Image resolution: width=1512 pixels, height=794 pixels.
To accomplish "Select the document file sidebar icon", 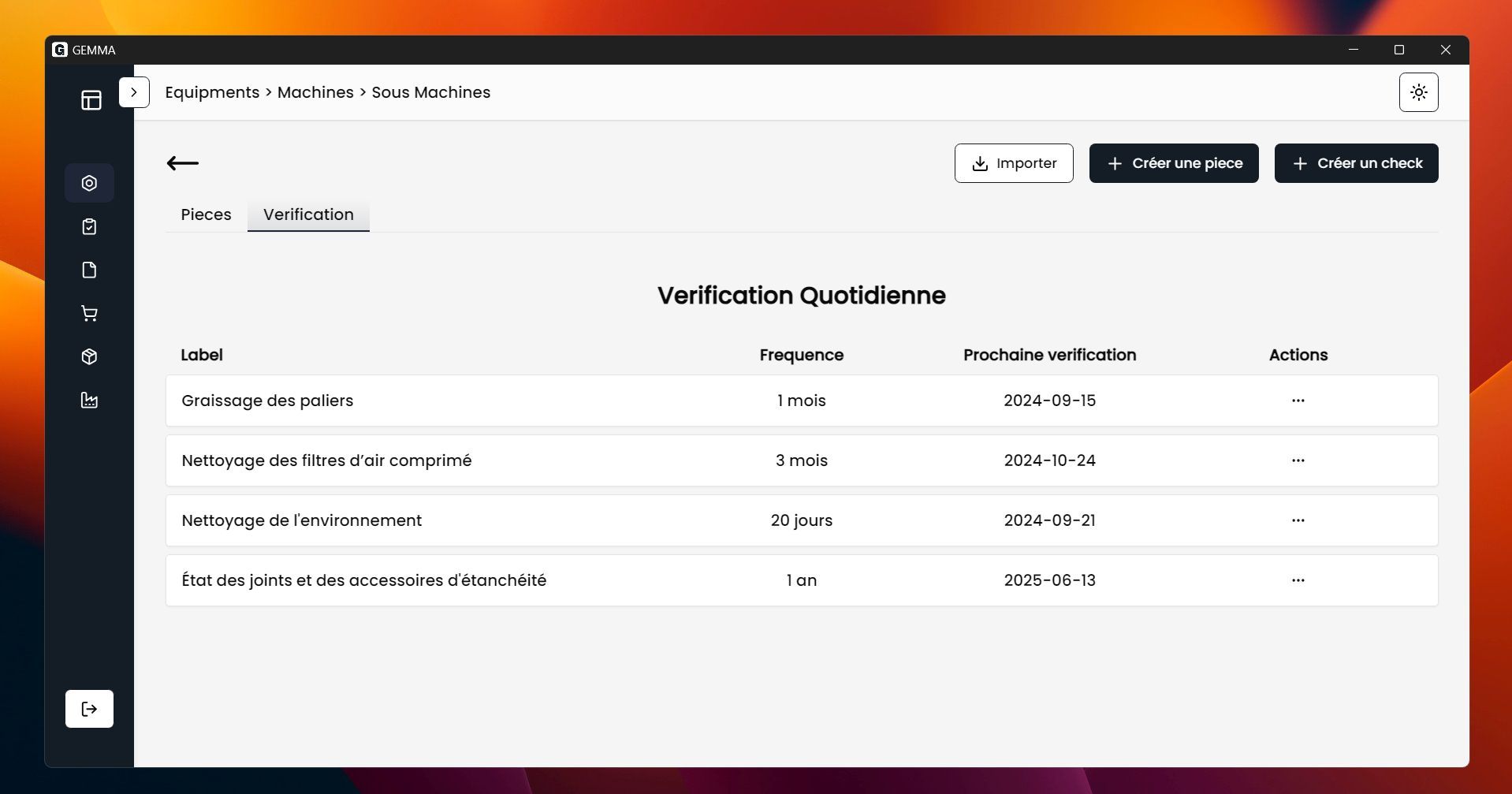I will (89, 270).
